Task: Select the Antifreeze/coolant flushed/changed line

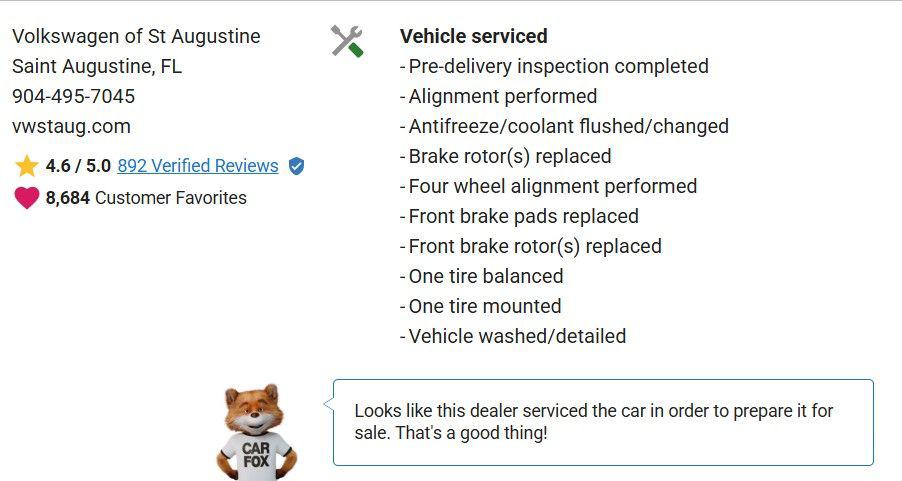Action: (568, 126)
